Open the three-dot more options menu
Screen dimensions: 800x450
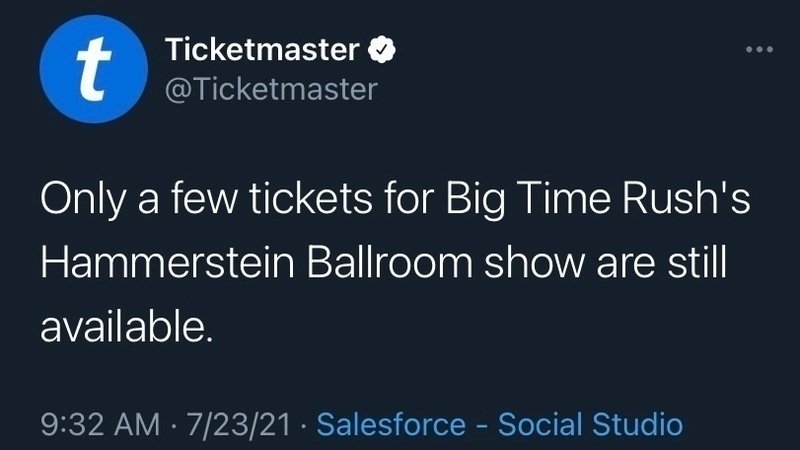[761, 50]
